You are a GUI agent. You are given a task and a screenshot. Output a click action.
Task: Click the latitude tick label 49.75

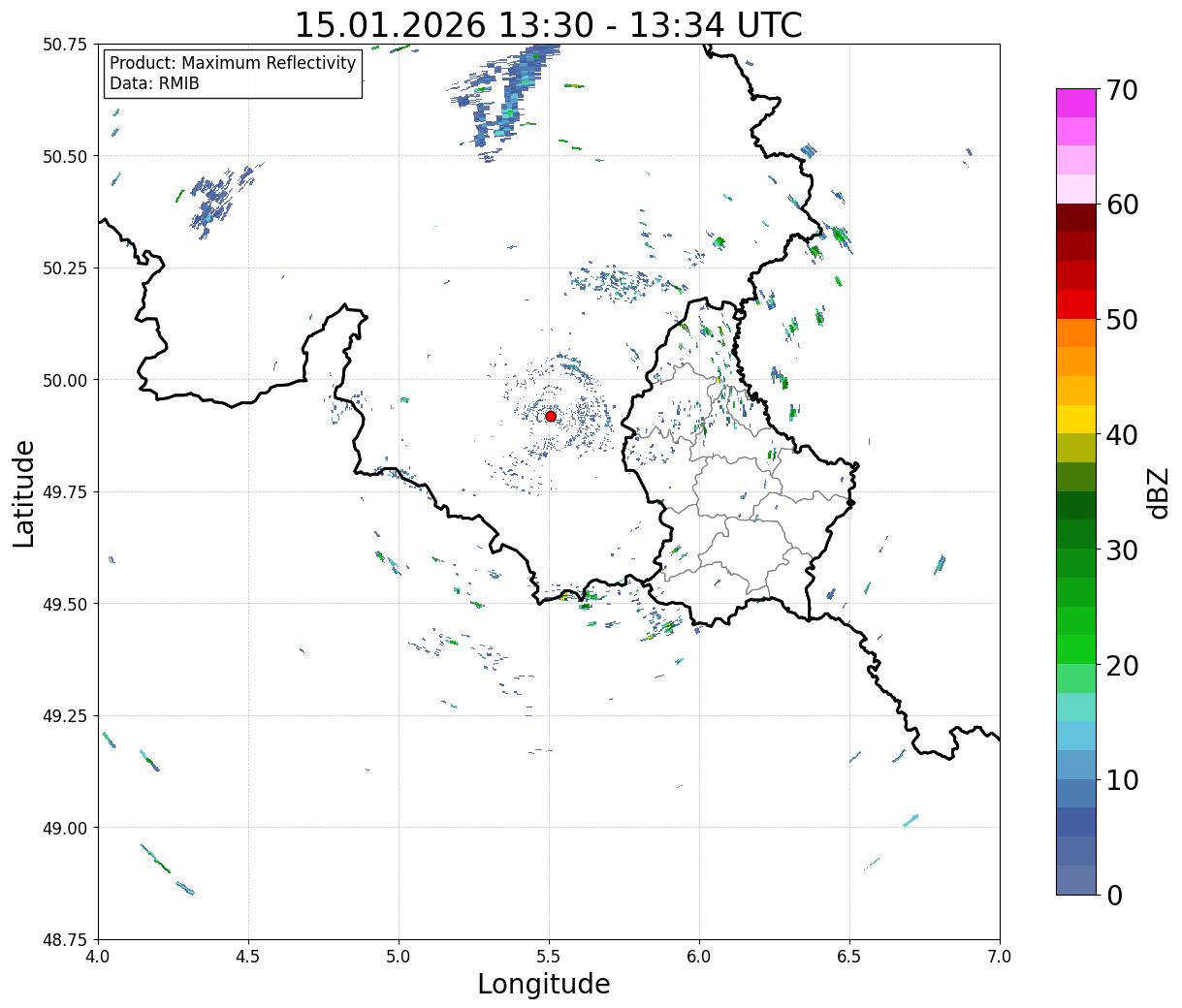(x=65, y=492)
